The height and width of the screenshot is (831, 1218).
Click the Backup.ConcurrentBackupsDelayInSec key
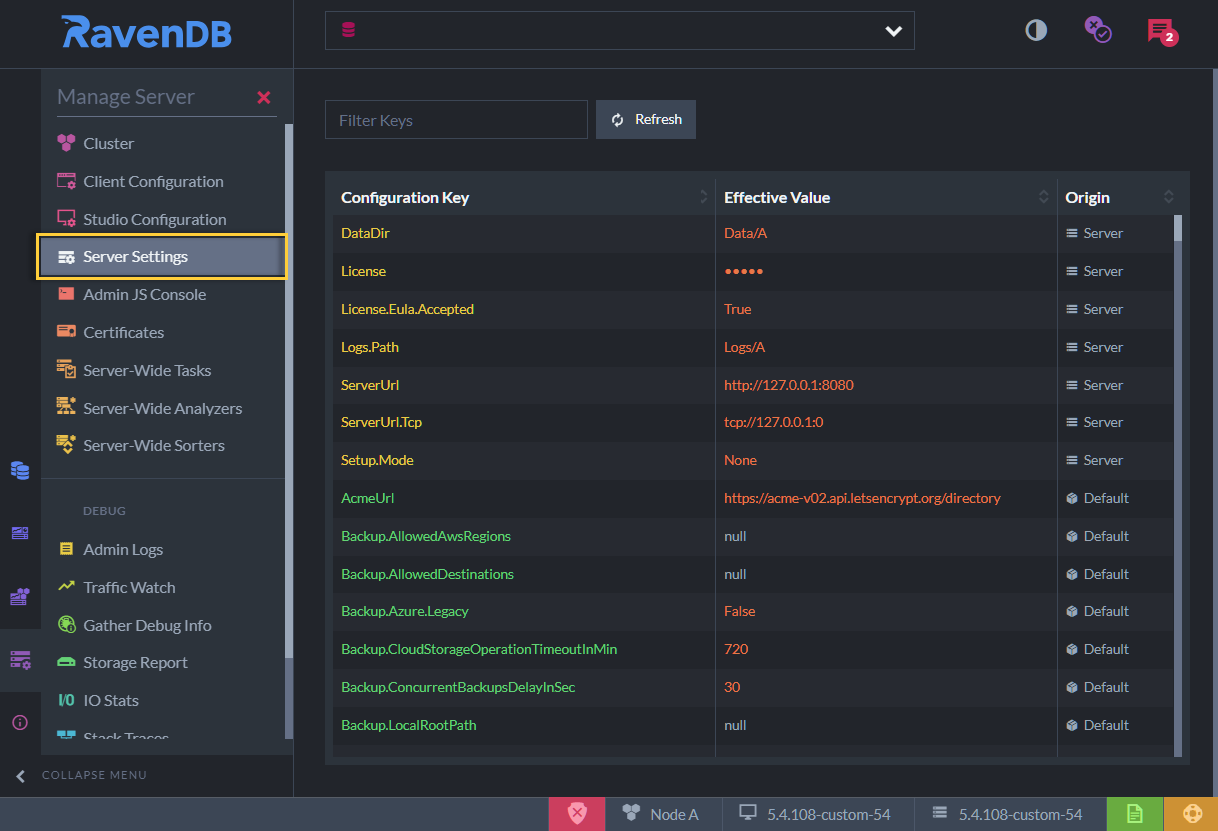click(458, 687)
